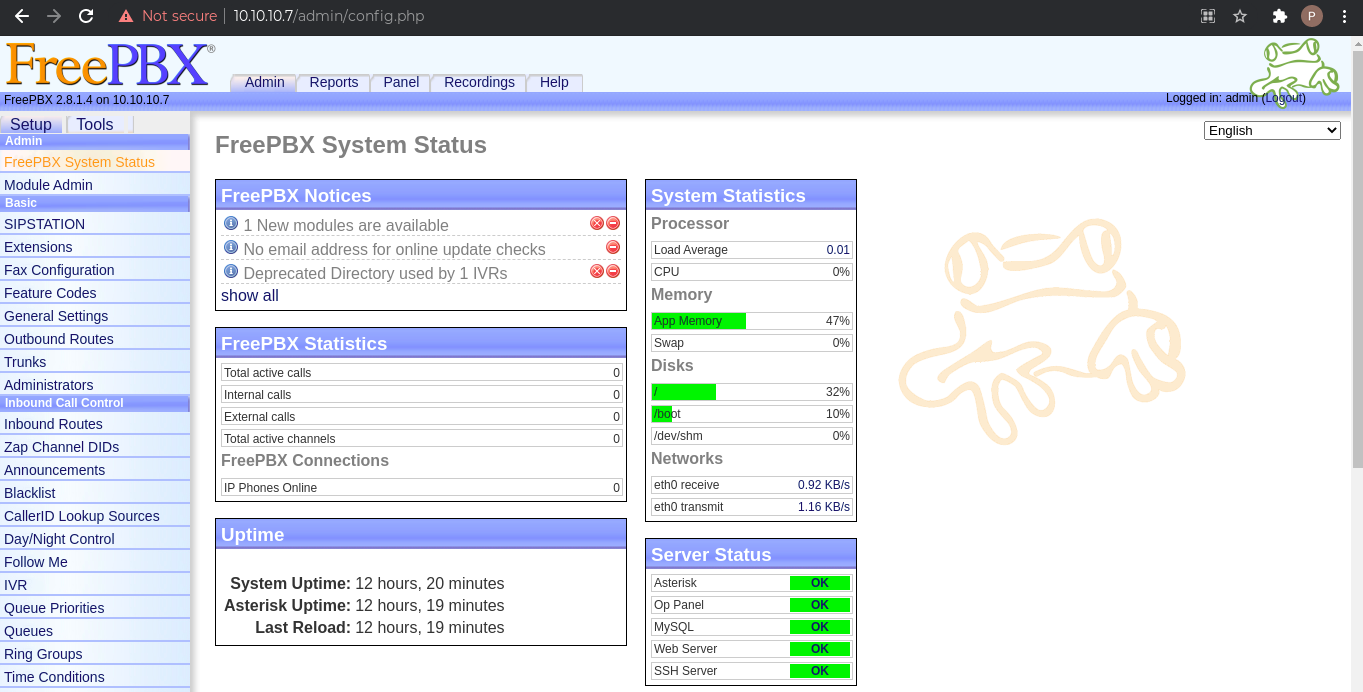Click the Not secure warning icon
Screen dimensions: 1363x692
pyautogui.click(x=126, y=16)
